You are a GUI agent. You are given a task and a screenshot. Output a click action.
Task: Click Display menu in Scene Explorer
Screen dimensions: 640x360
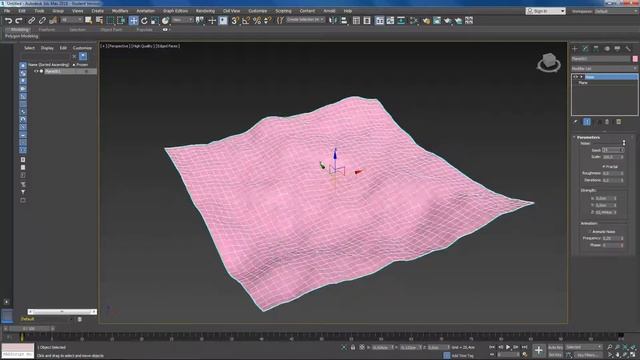point(47,48)
